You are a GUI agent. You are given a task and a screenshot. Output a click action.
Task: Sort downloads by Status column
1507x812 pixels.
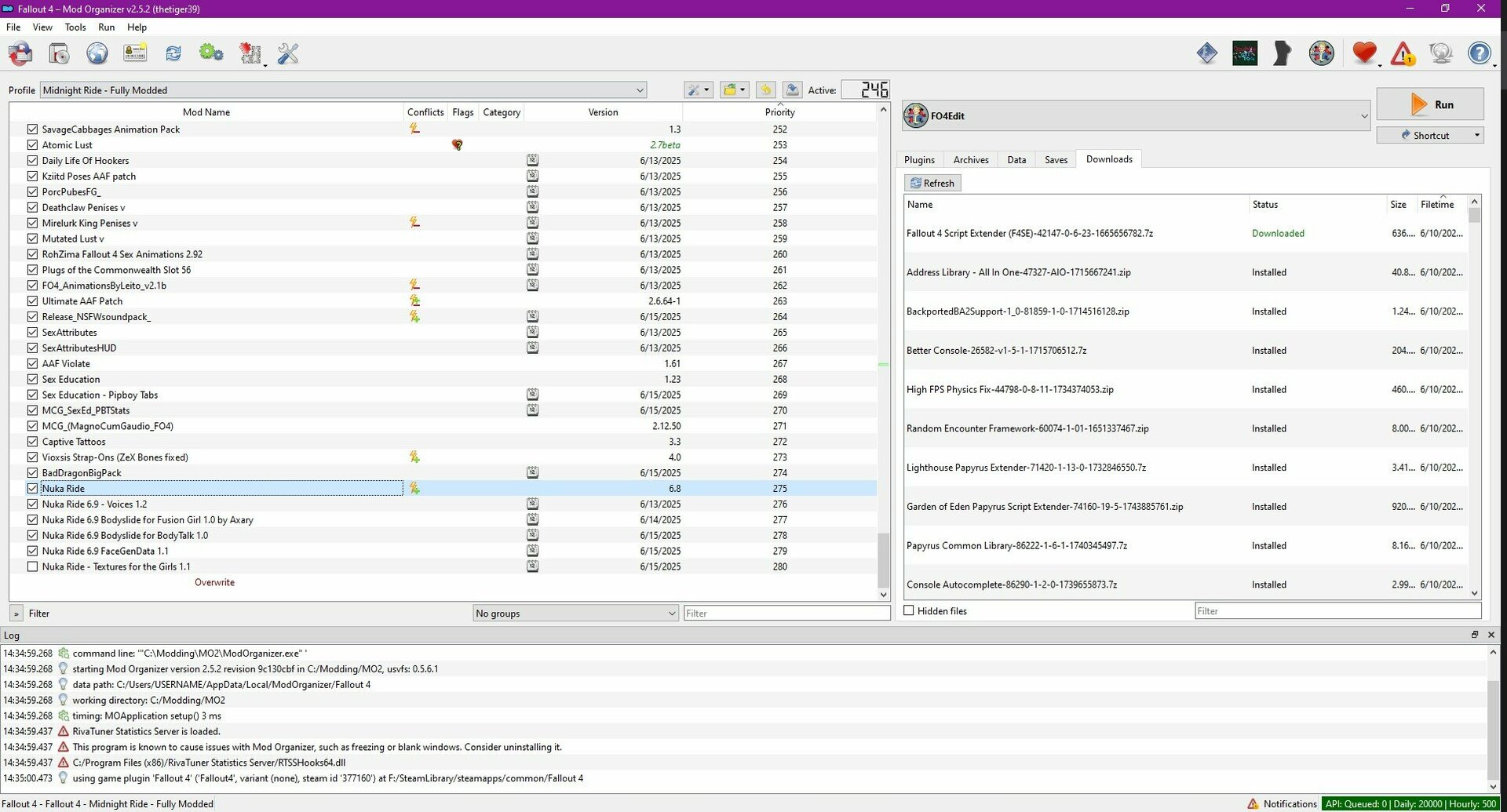tap(1317, 204)
